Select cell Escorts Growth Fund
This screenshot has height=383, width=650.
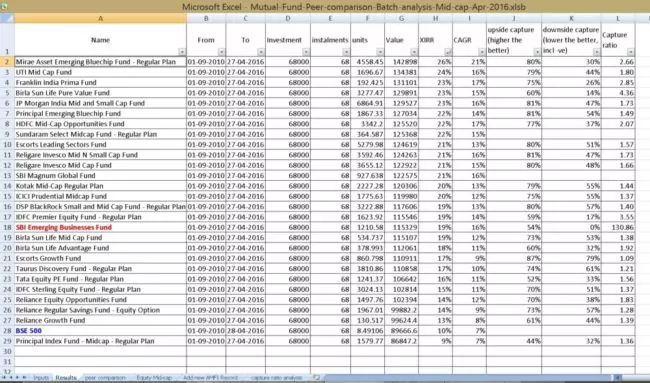(101, 258)
